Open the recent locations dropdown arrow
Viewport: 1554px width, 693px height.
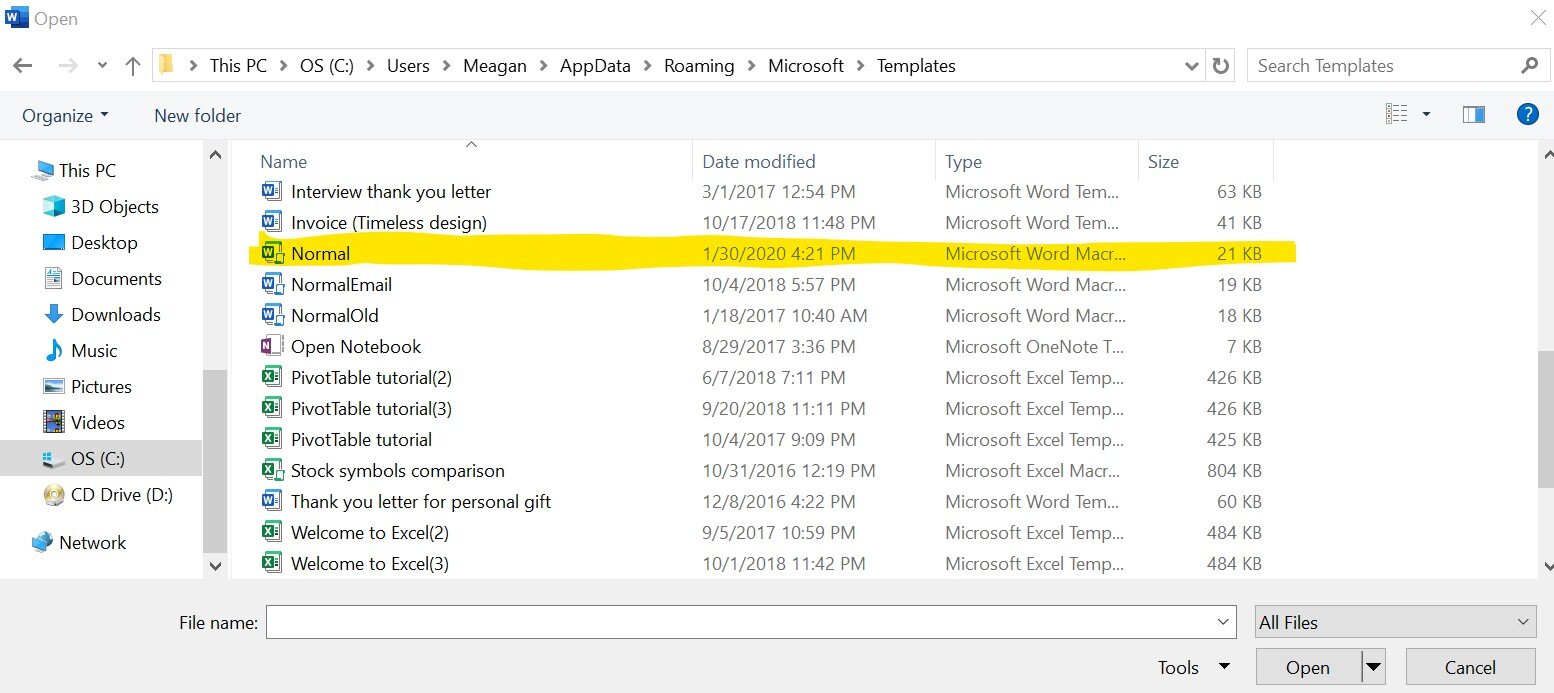[102, 67]
